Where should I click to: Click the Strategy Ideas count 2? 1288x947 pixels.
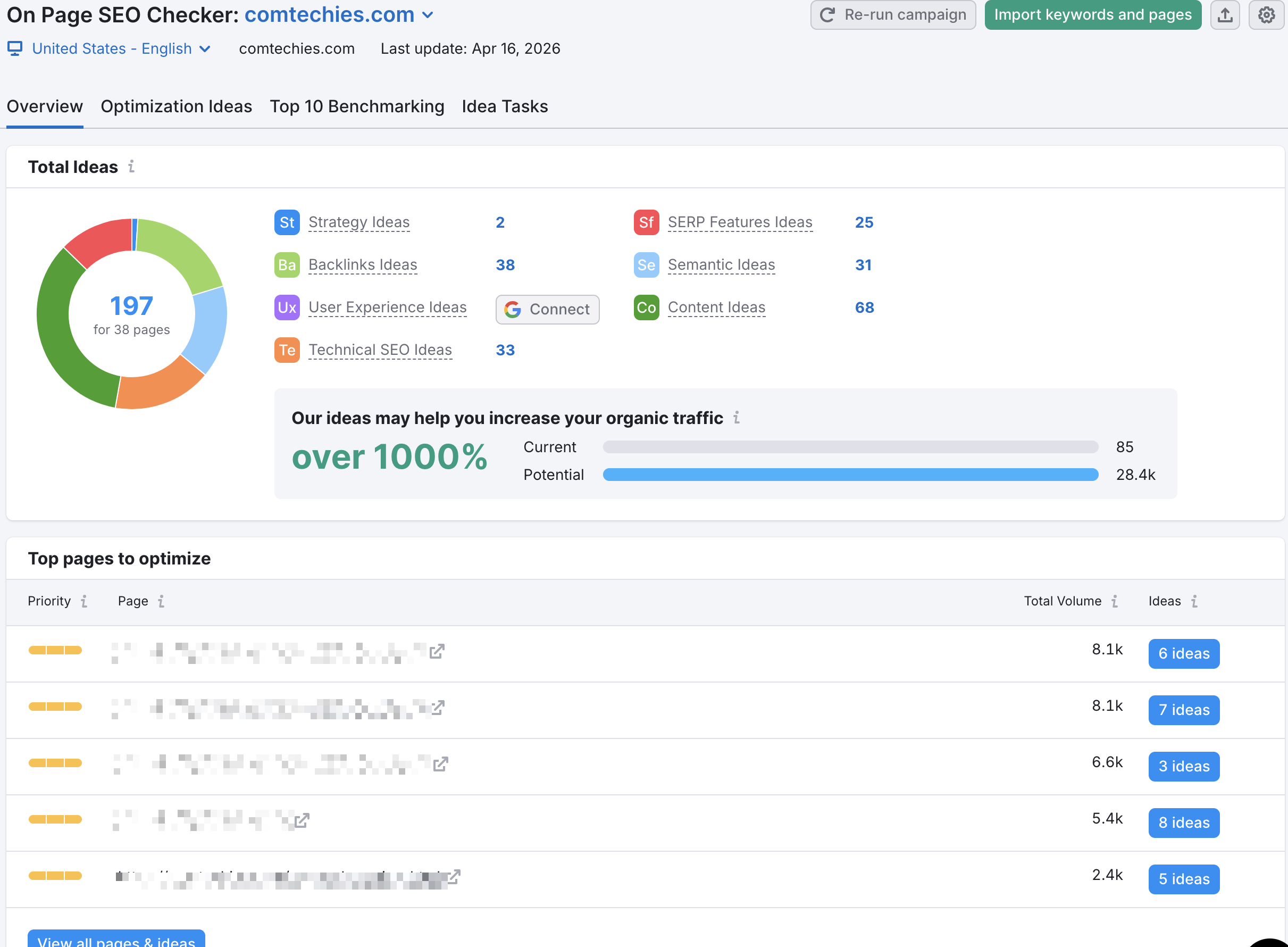tap(500, 222)
